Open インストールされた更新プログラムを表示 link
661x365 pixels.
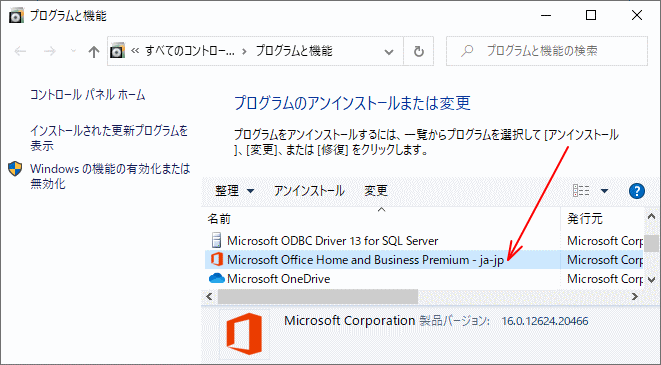click(109, 138)
